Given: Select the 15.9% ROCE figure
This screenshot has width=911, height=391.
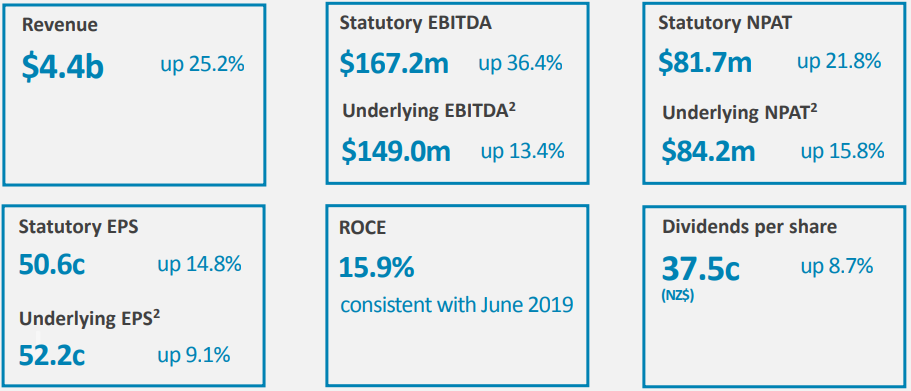Looking at the screenshot, I should pos(376,267).
